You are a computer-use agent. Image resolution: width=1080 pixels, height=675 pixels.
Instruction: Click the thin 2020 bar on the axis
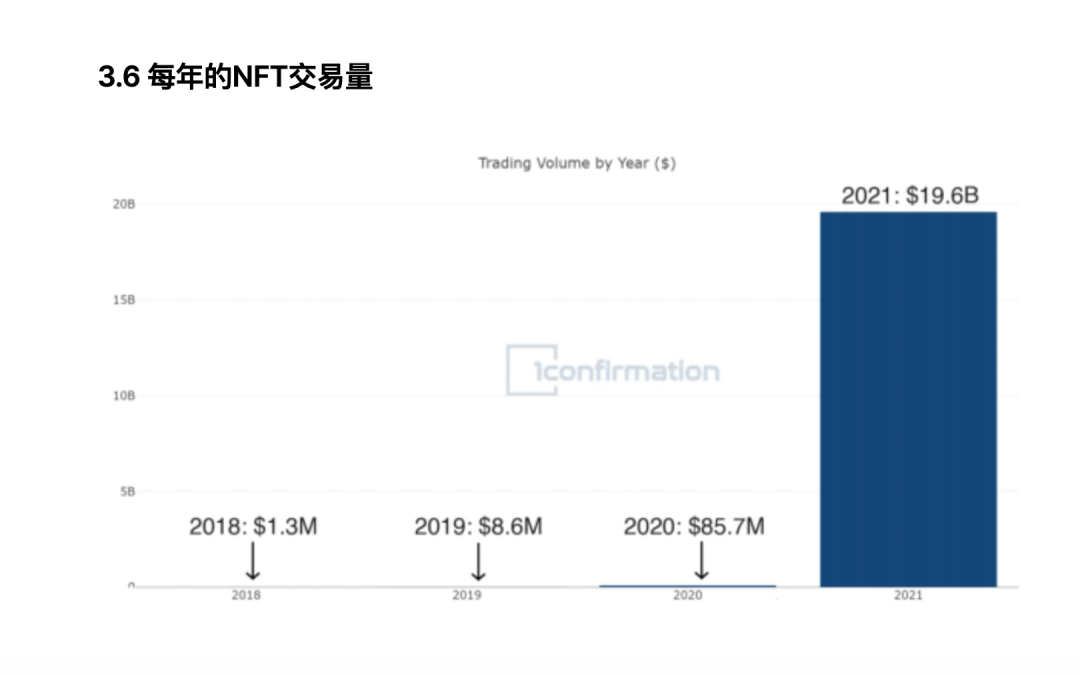687,586
